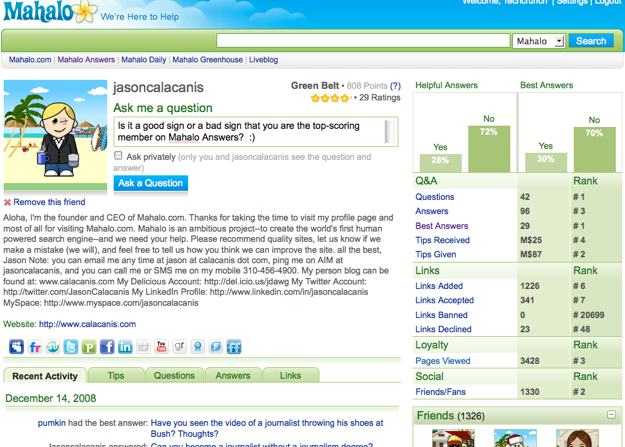Open the Links Banned stat link

tap(441, 315)
